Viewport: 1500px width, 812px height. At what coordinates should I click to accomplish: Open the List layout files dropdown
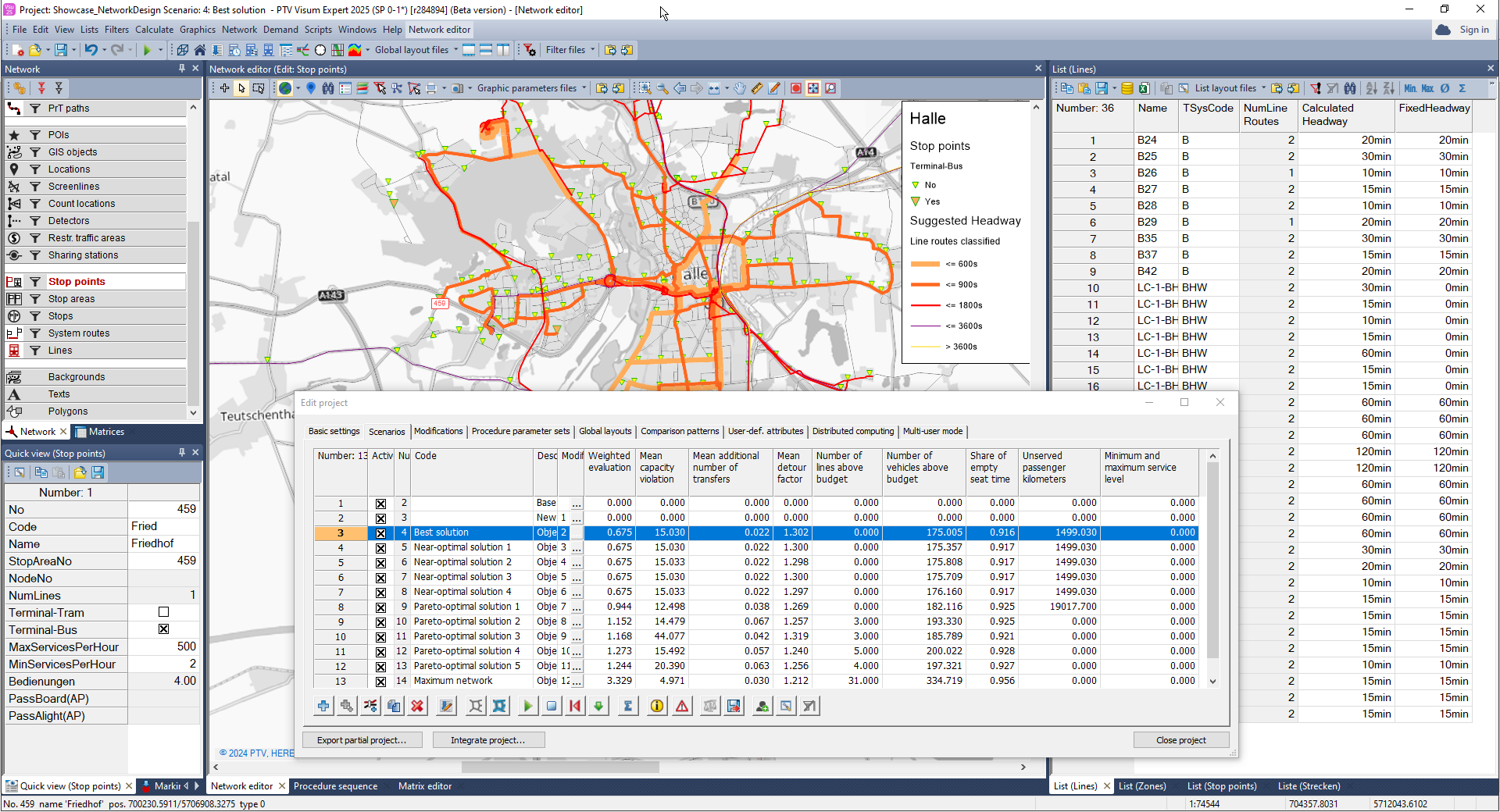pyautogui.click(x=1263, y=88)
